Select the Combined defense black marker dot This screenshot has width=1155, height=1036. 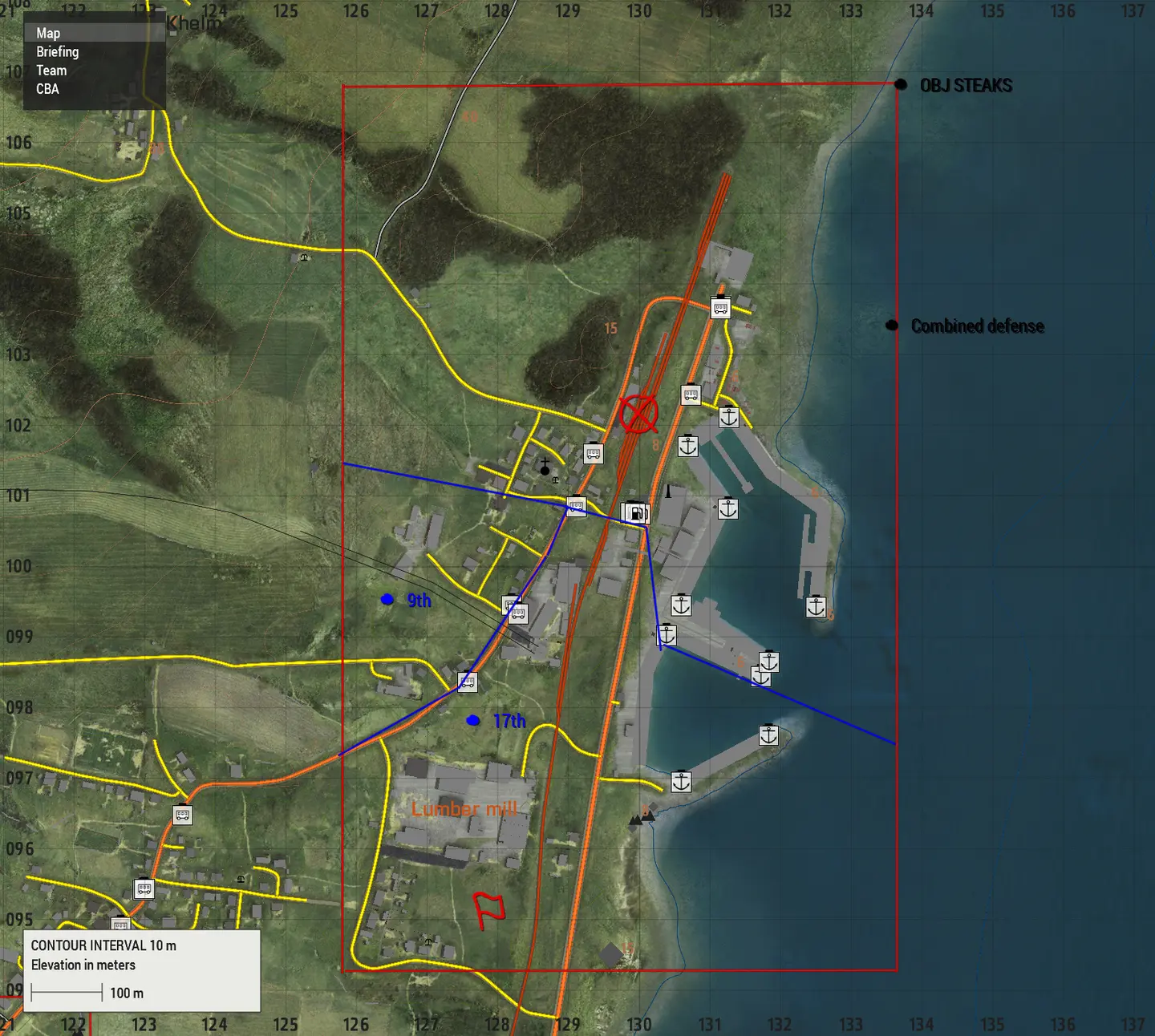click(892, 326)
